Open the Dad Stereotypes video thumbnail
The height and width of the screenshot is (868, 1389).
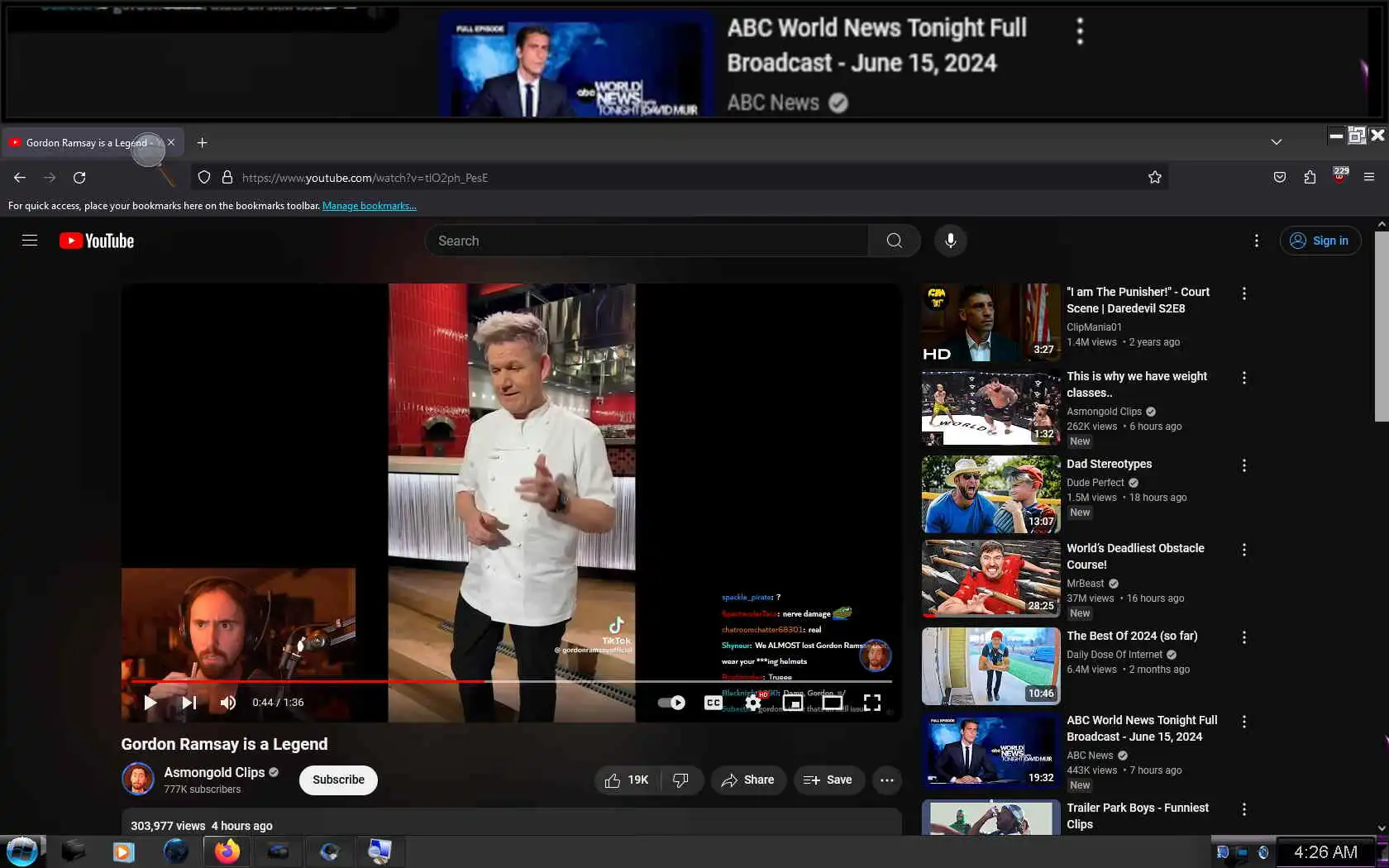tap(991, 494)
